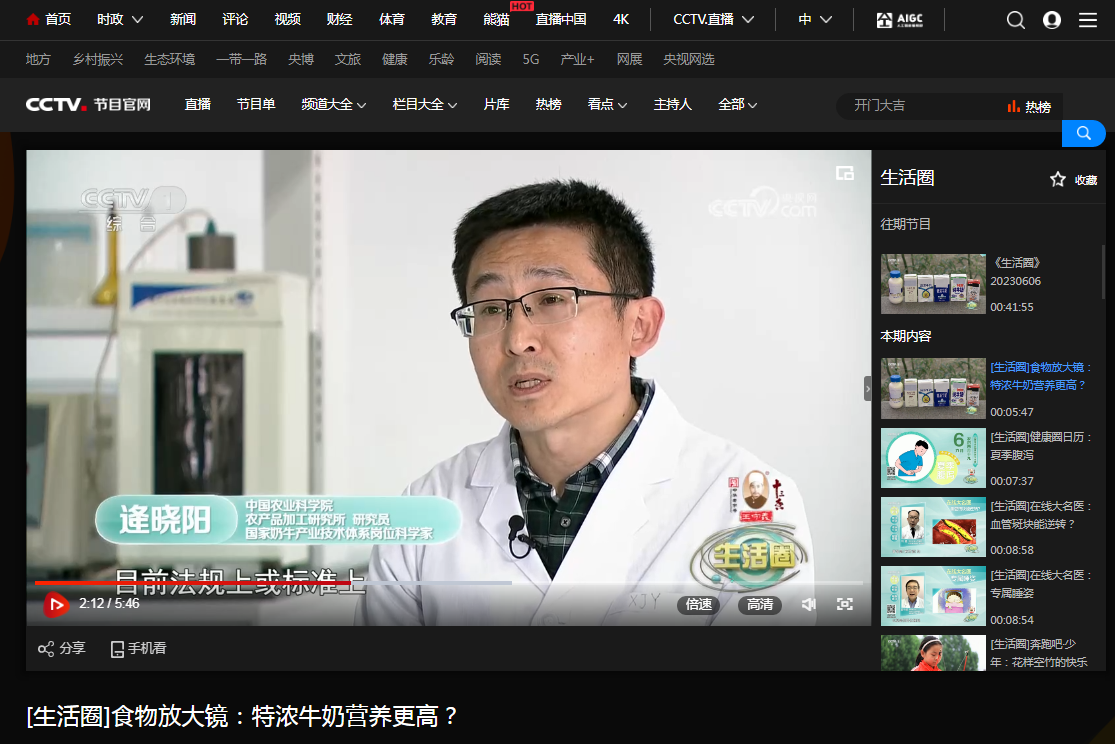Seek on the video progress bar
Viewport: 1115px width, 744px height.
pyautogui.click(x=449, y=583)
